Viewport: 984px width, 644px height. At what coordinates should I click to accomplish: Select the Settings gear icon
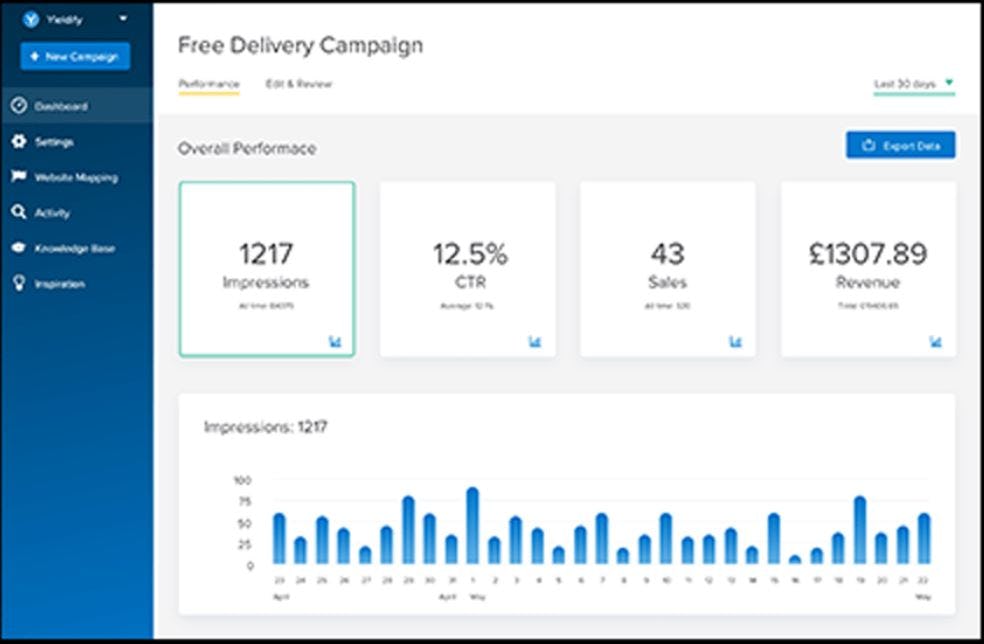tap(18, 142)
